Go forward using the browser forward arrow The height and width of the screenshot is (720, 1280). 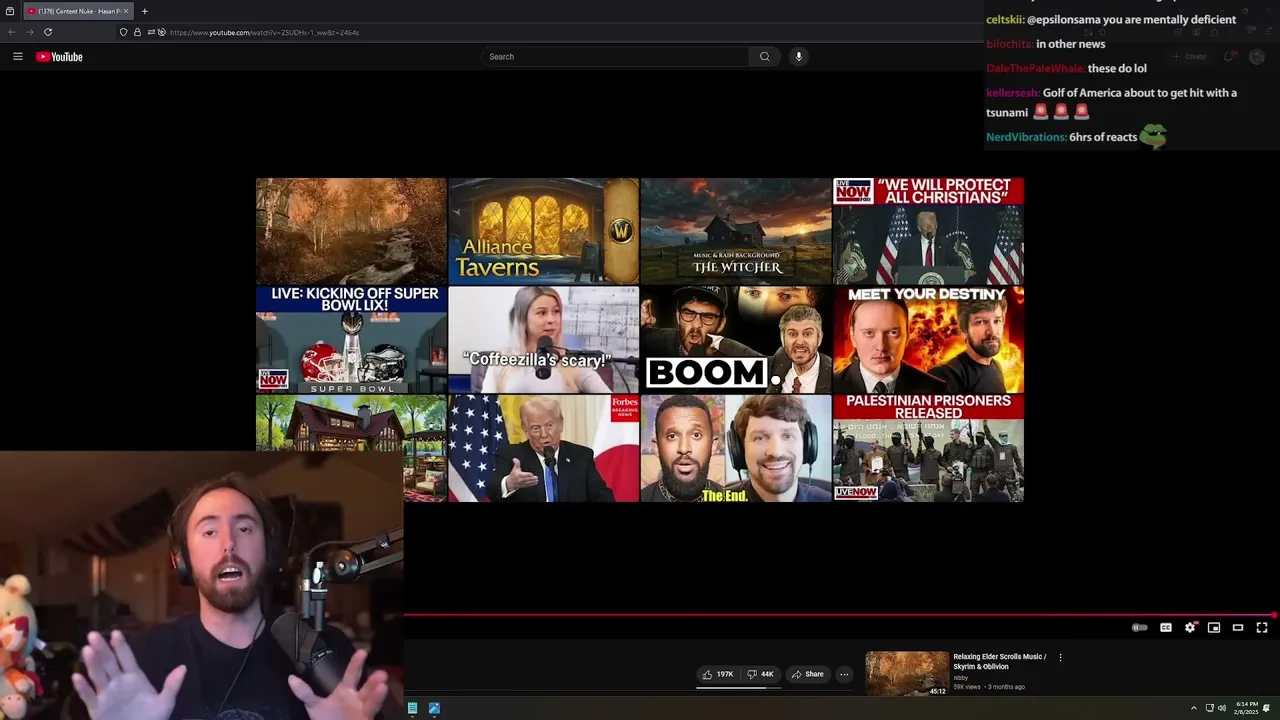(29, 32)
